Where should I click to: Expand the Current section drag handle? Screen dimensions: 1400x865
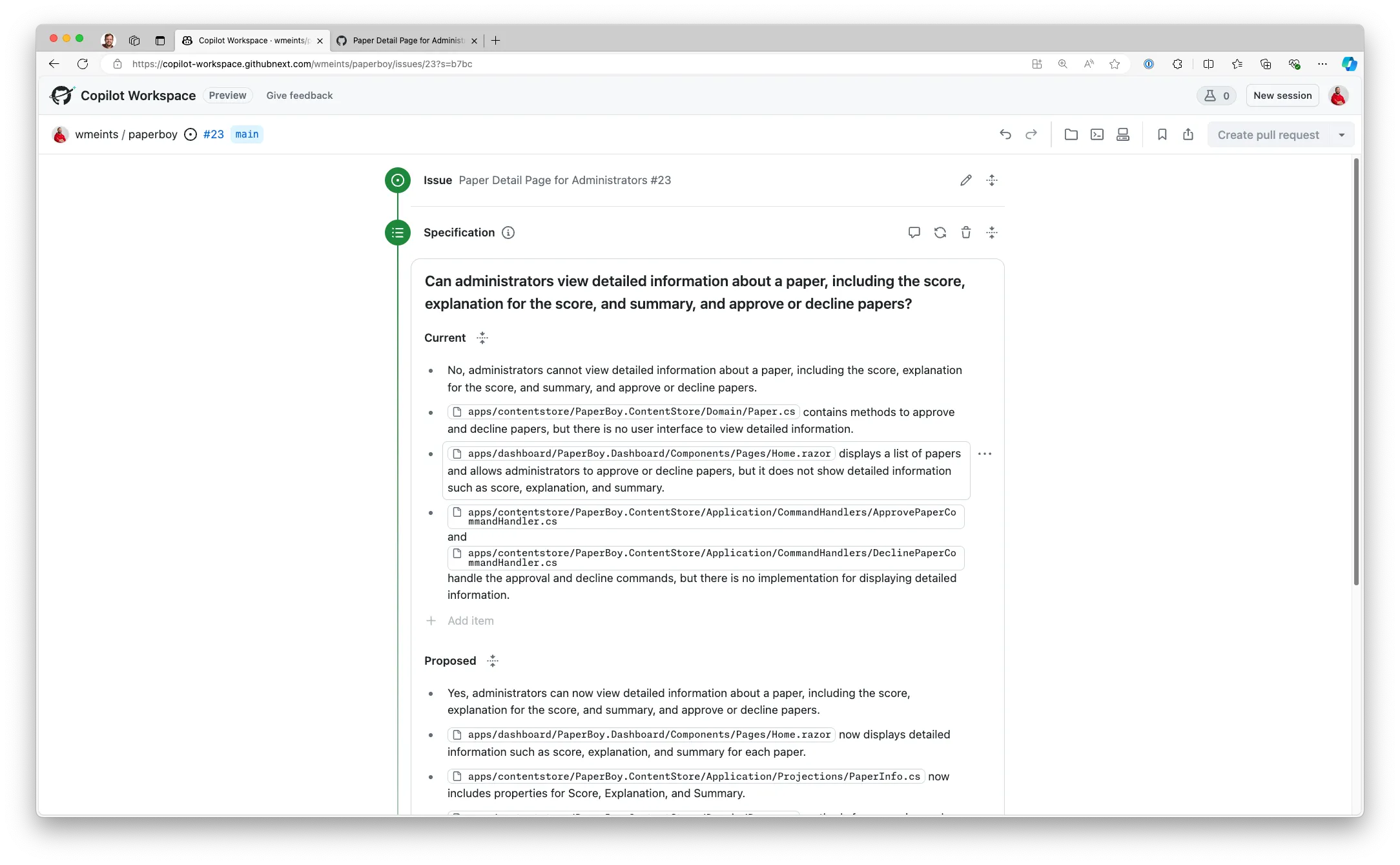point(482,337)
